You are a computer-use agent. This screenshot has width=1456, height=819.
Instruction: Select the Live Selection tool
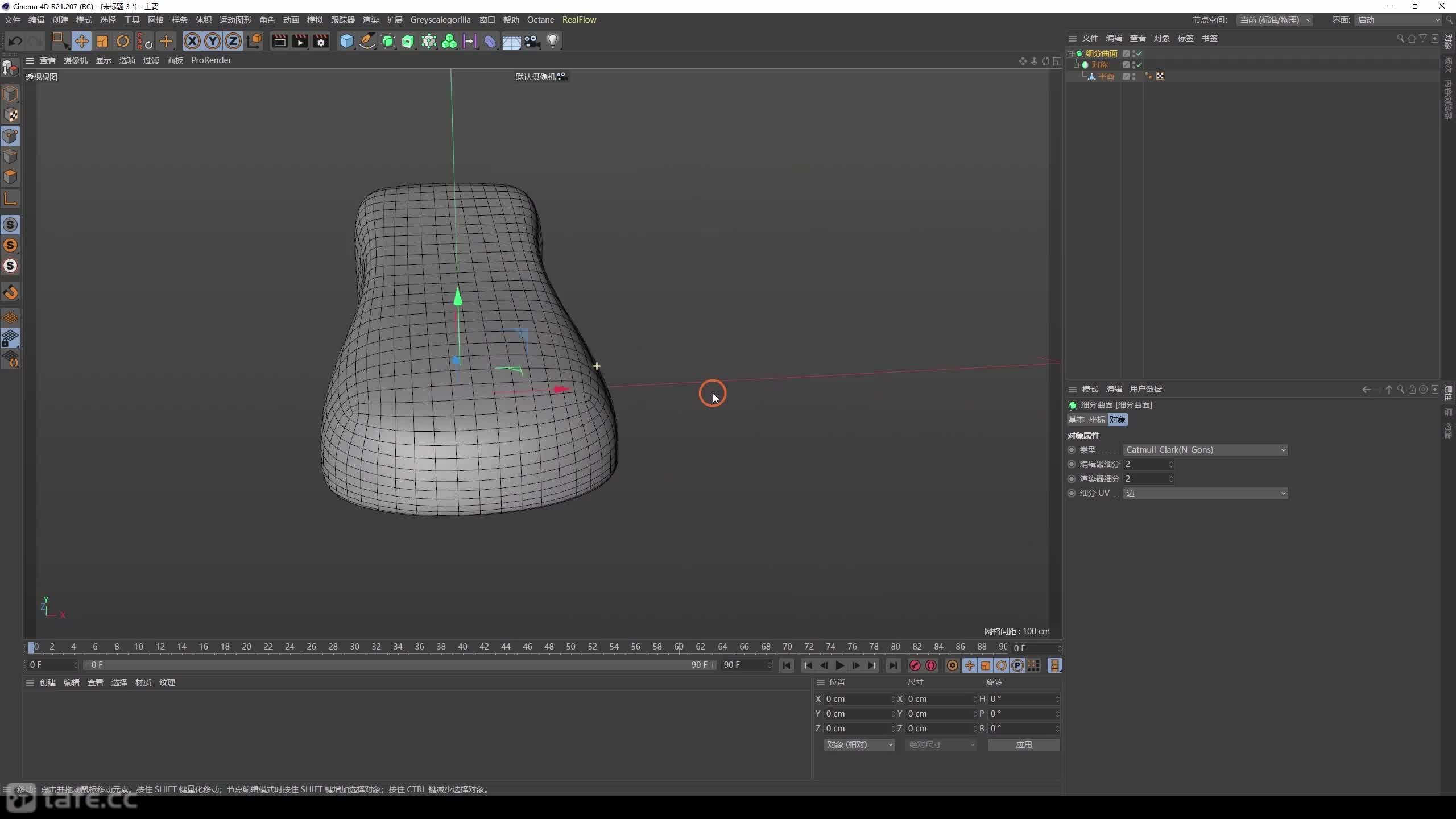(60, 41)
